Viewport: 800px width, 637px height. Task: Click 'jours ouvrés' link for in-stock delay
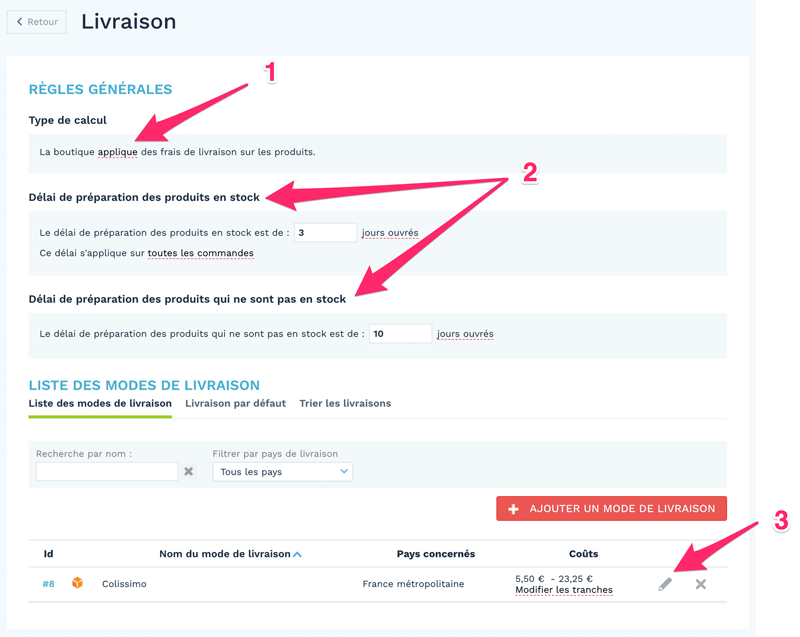390,233
